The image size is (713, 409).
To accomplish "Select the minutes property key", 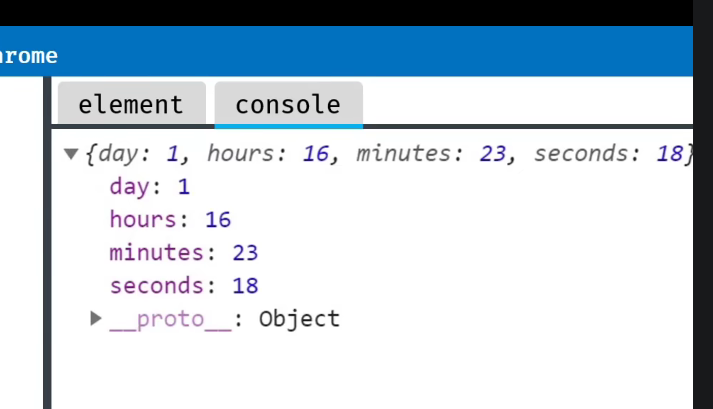I will (156, 253).
